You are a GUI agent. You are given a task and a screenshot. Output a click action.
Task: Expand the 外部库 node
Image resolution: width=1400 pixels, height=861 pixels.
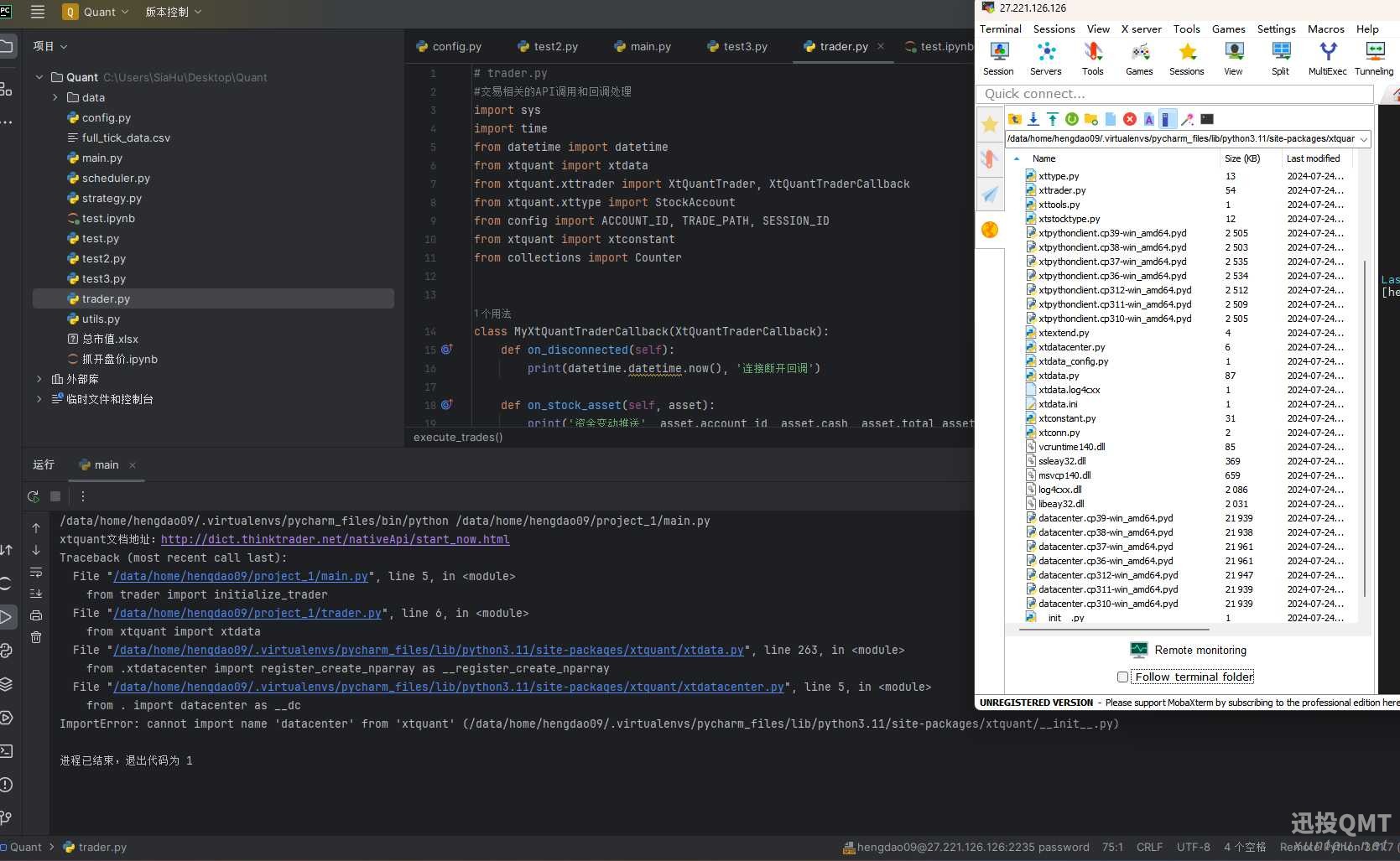pyautogui.click(x=39, y=379)
